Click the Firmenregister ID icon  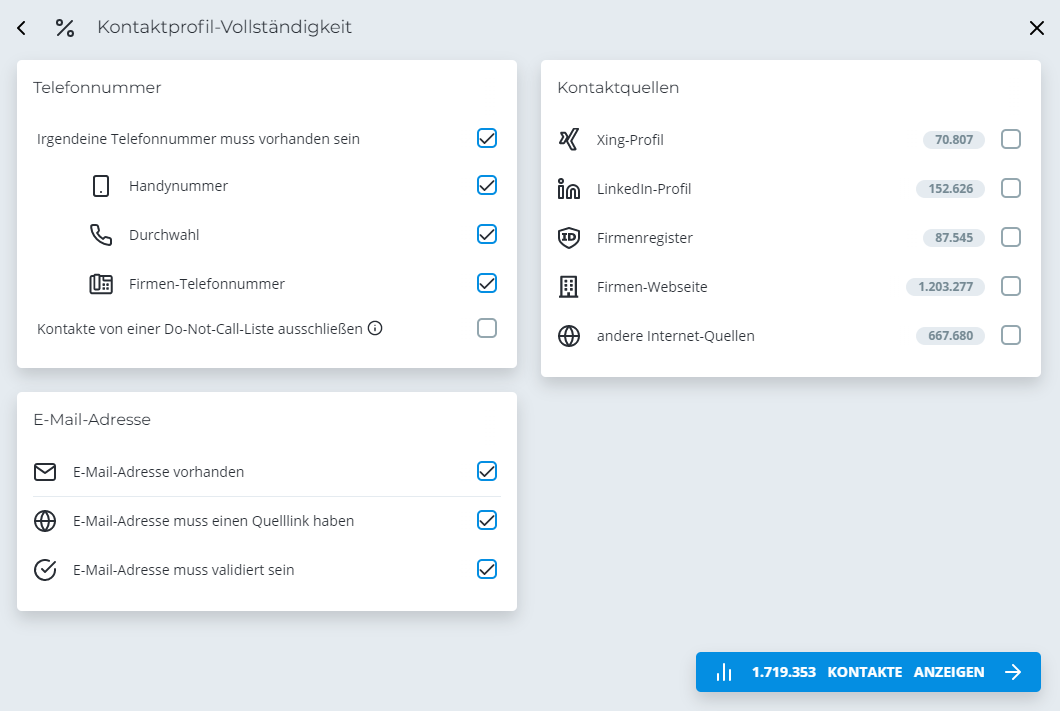coord(568,237)
